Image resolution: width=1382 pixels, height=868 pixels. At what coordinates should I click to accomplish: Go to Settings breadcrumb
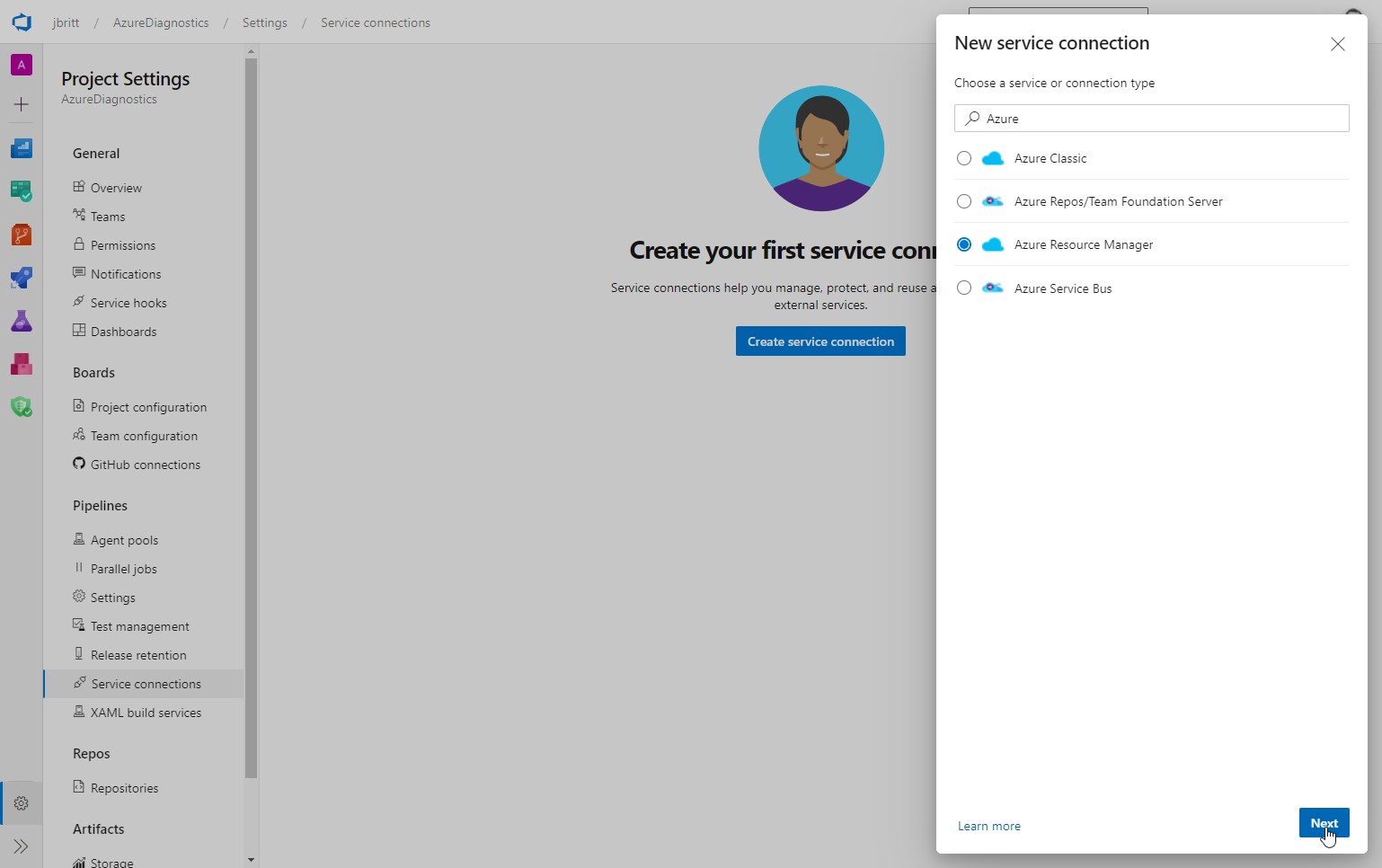[x=265, y=22]
